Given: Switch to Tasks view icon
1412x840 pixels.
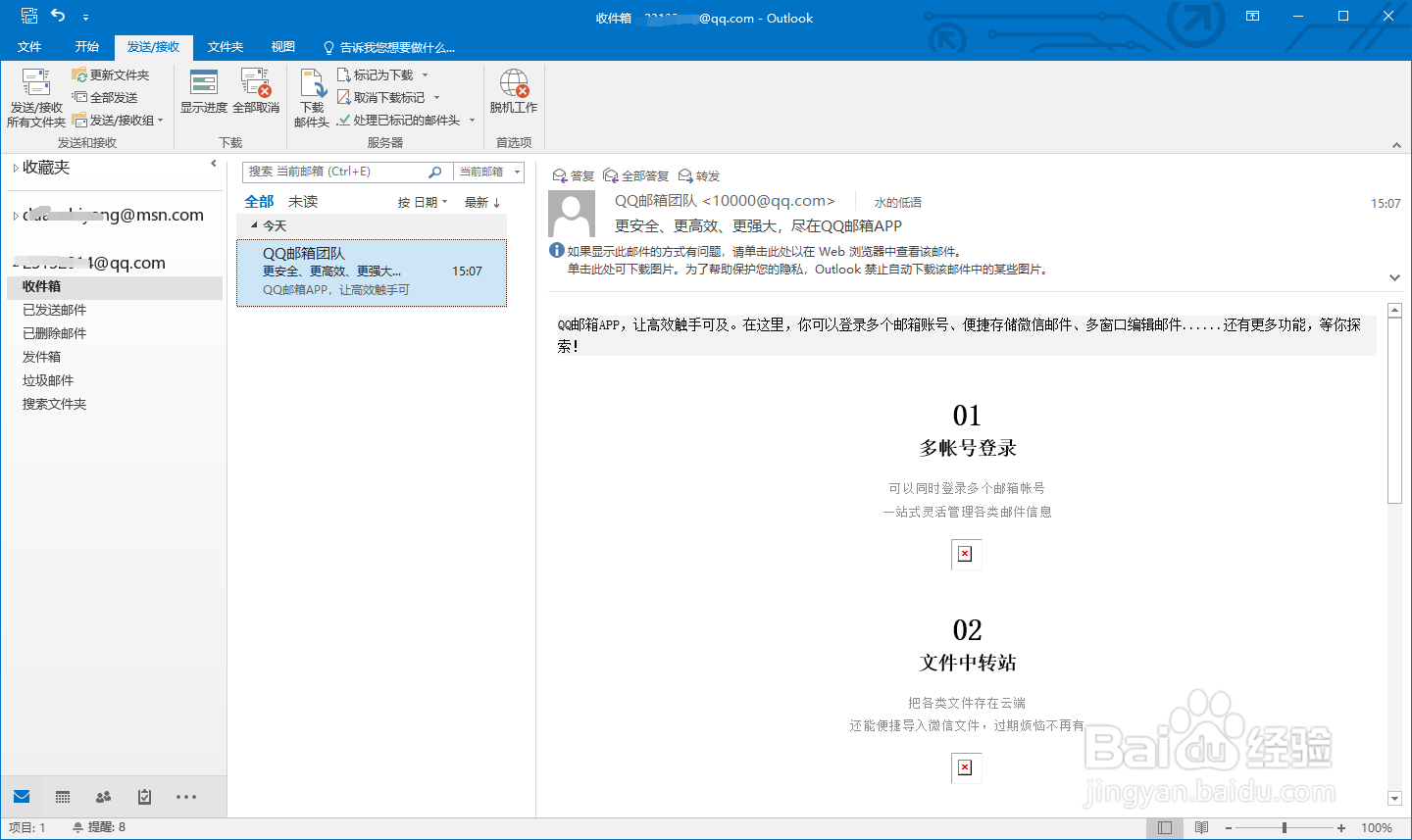Looking at the screenshot, I should point(144,797).
